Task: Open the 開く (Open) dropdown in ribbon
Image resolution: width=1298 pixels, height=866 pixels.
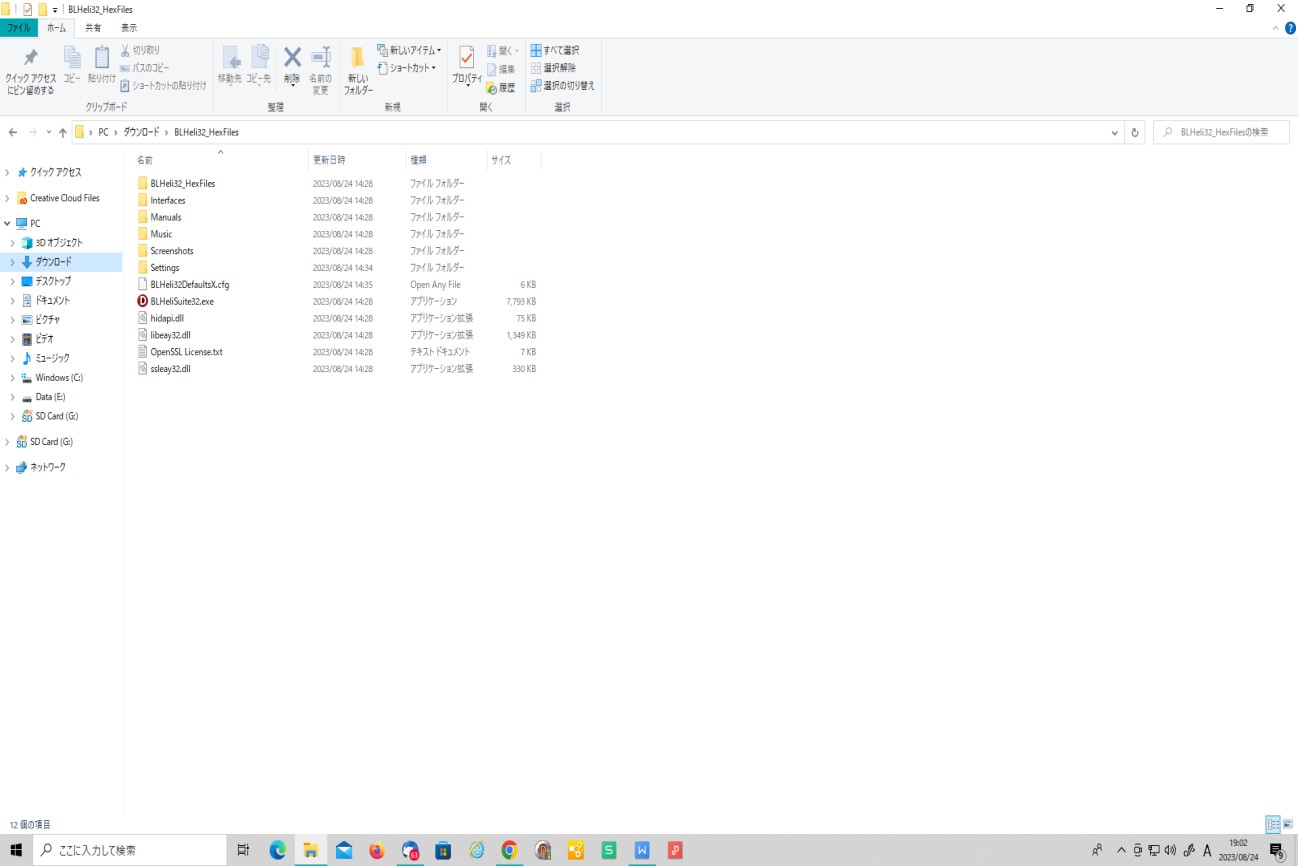Action: point(503,51)
